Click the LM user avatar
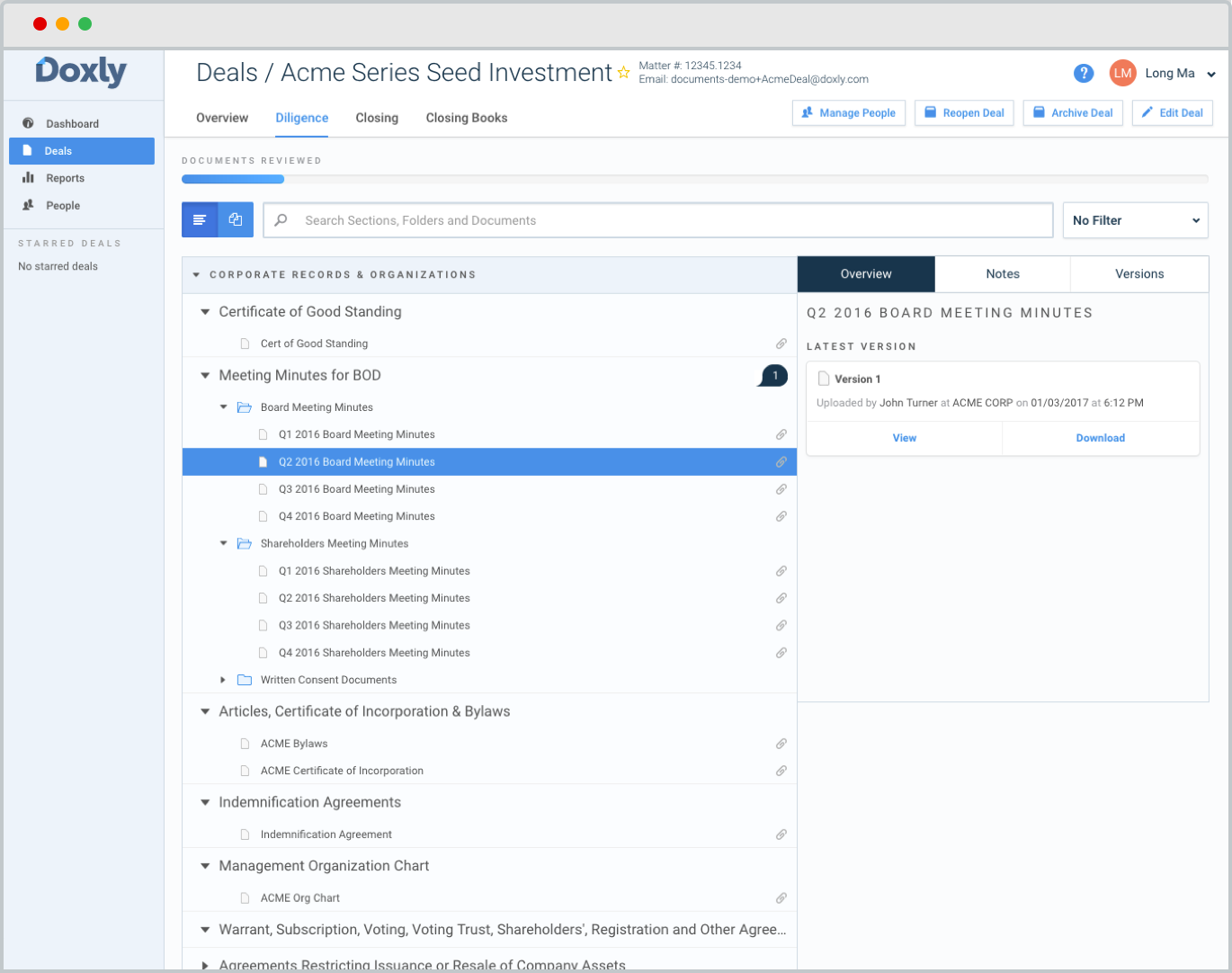1232x973 pixels. [1122, 74]
